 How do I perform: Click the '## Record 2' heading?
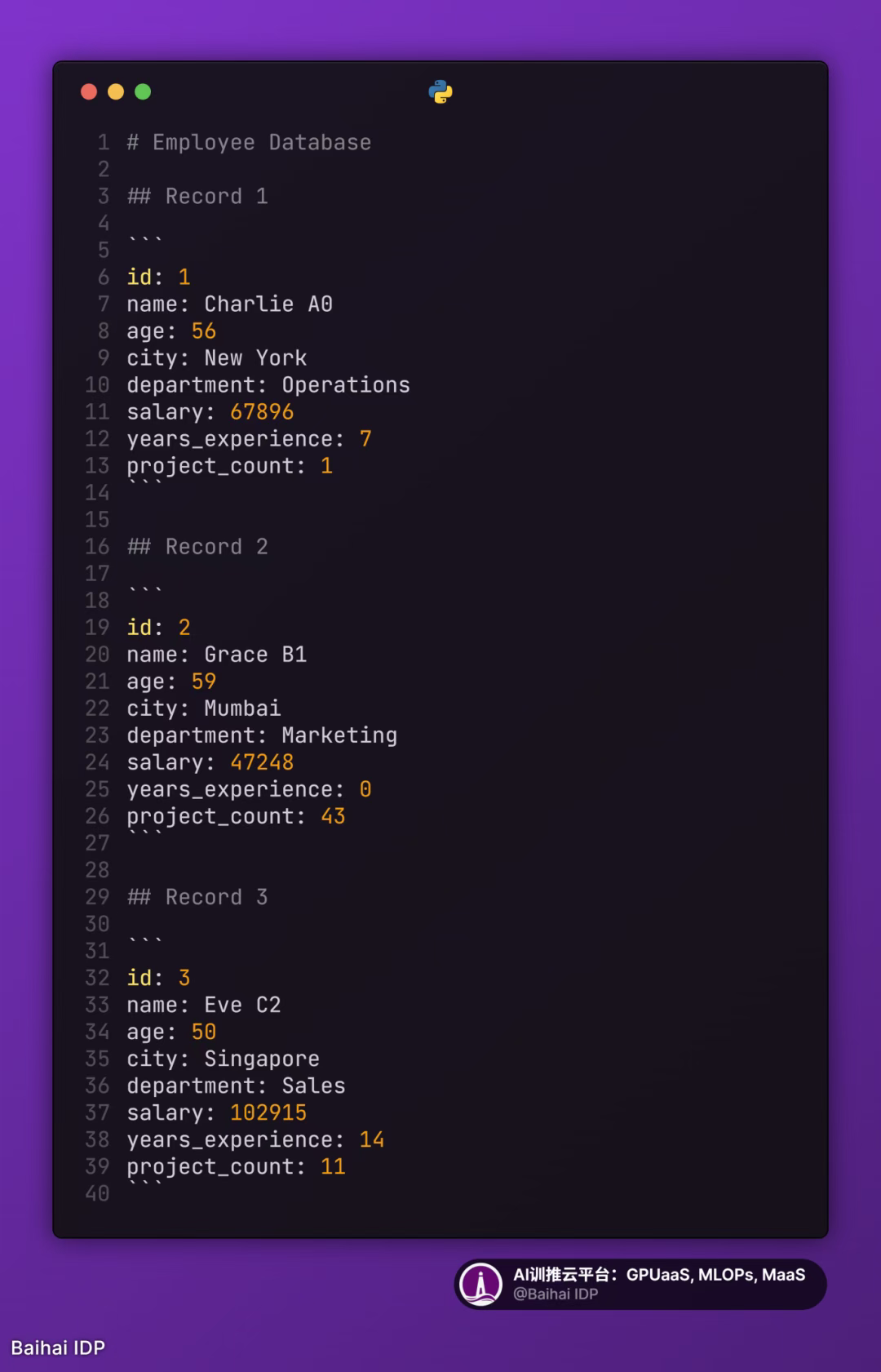click(x=197, y=547)
